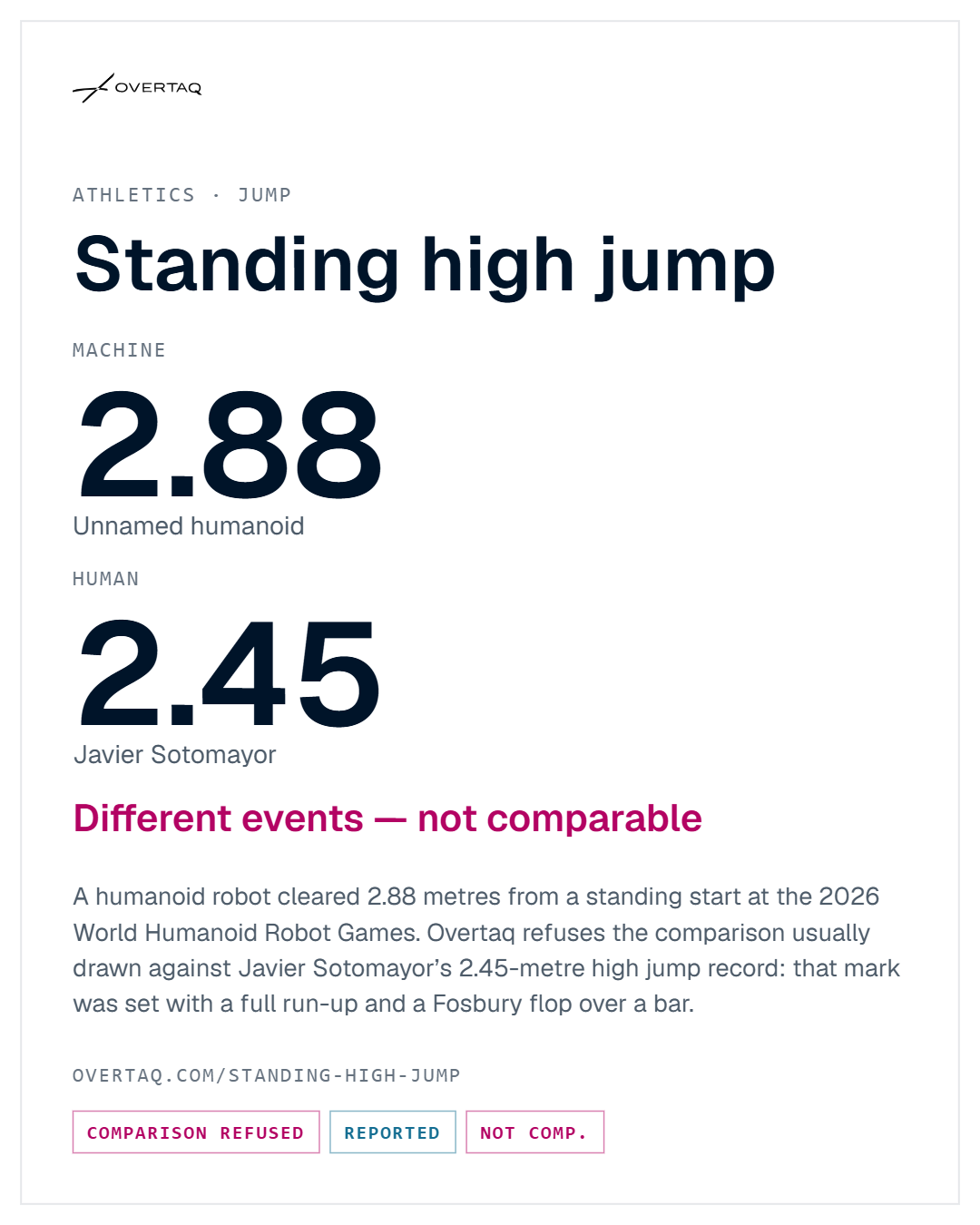Select the Javier Sotomayor name
This screenshot has width=980, height=1225.
coord(175,755)
